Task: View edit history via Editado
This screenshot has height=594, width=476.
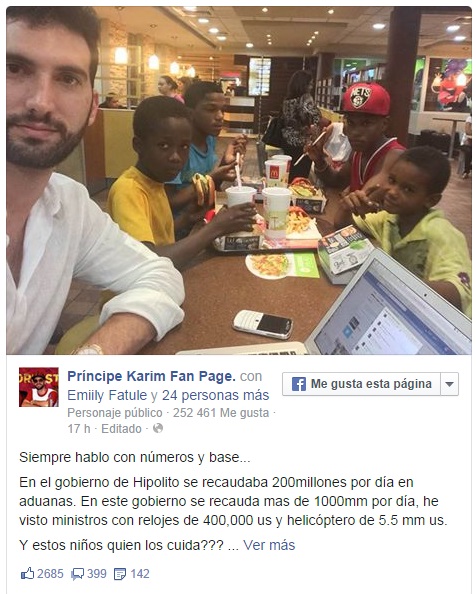Action: 121,429
